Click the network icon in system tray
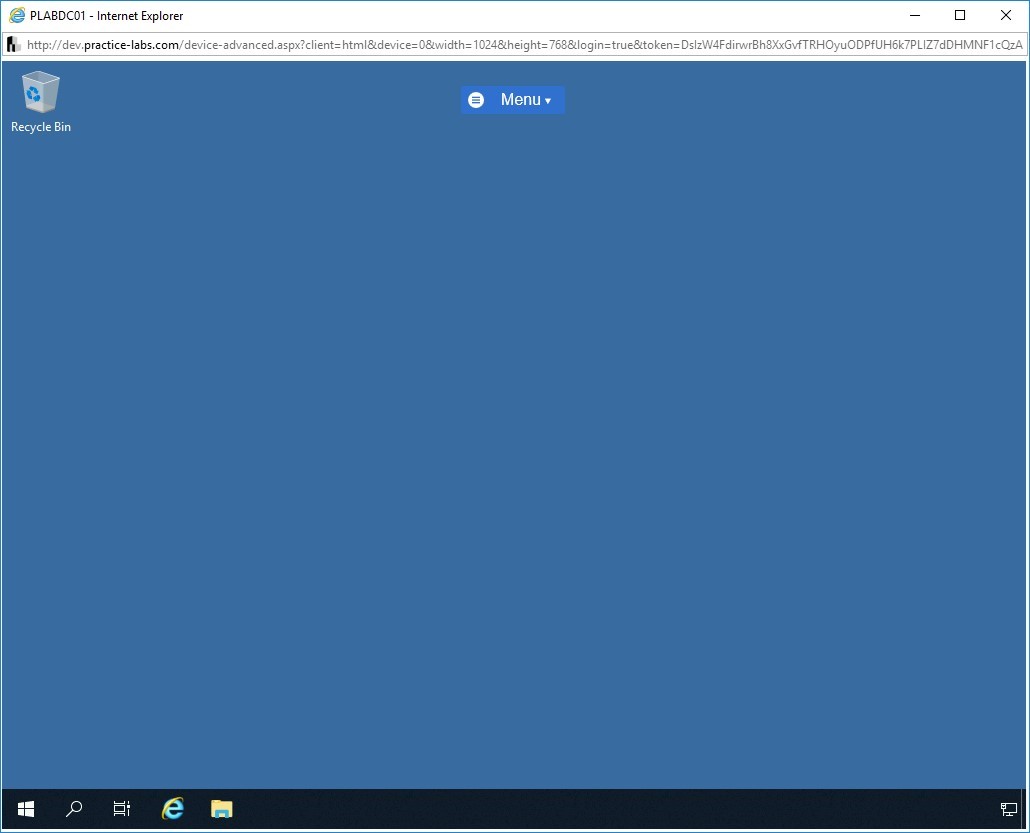1030x833 pixels. tap(1008, 809)
